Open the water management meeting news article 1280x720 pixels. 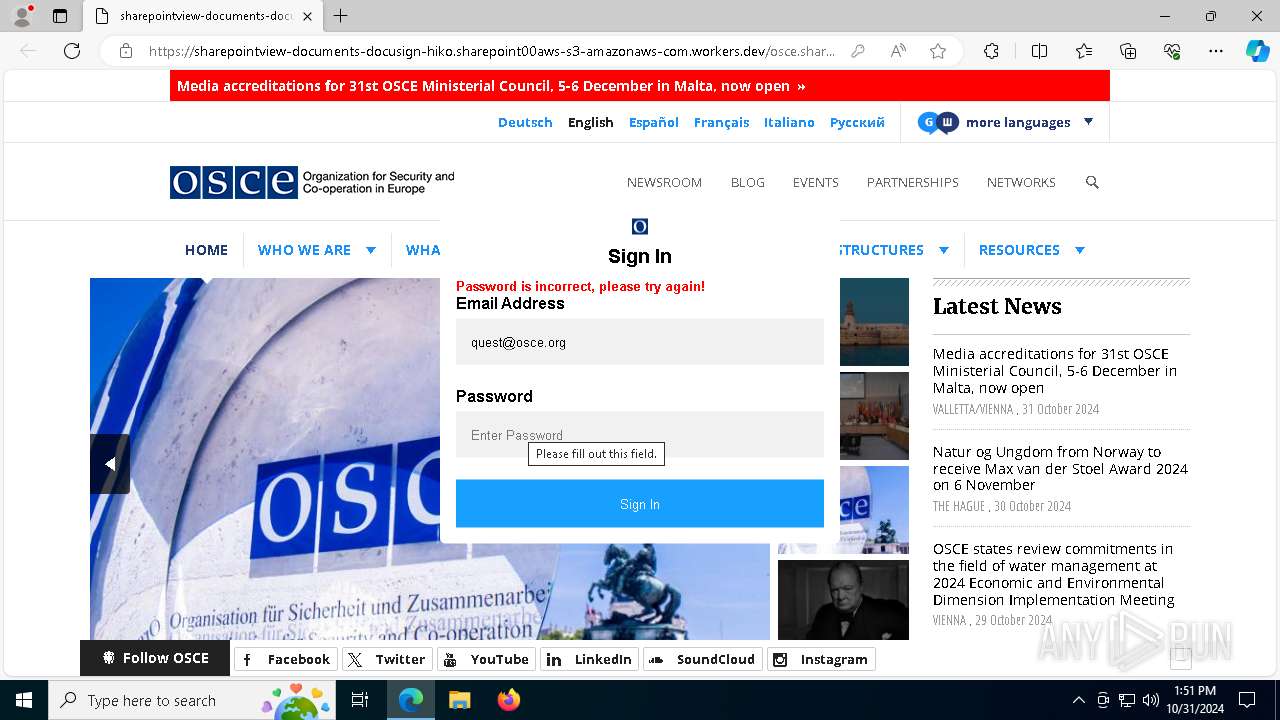click(1054, 574)
